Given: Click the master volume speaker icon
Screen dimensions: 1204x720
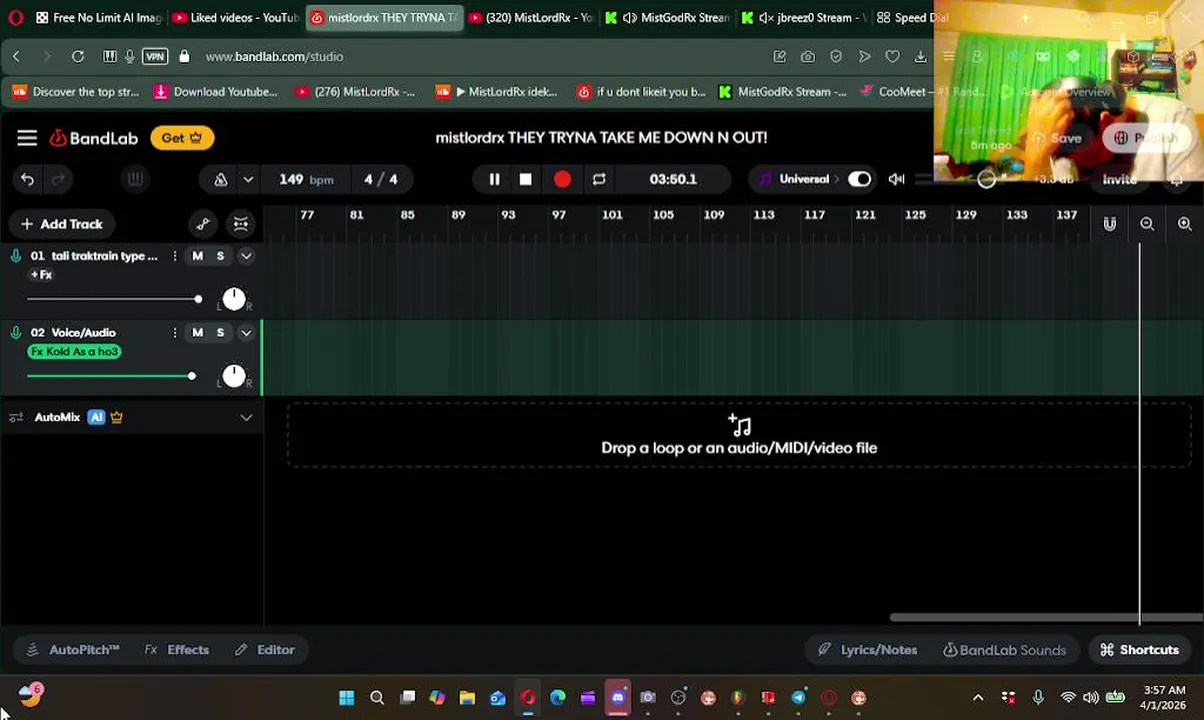Looking at the screenshot, I should 896,180.
